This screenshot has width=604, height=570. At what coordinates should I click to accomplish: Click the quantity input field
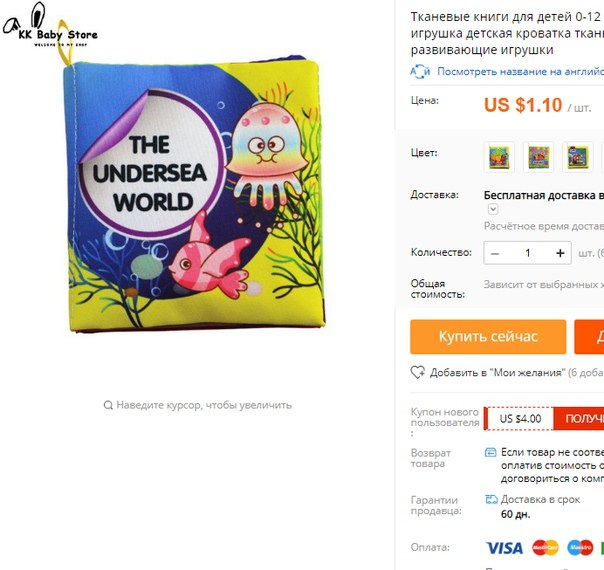528,253
